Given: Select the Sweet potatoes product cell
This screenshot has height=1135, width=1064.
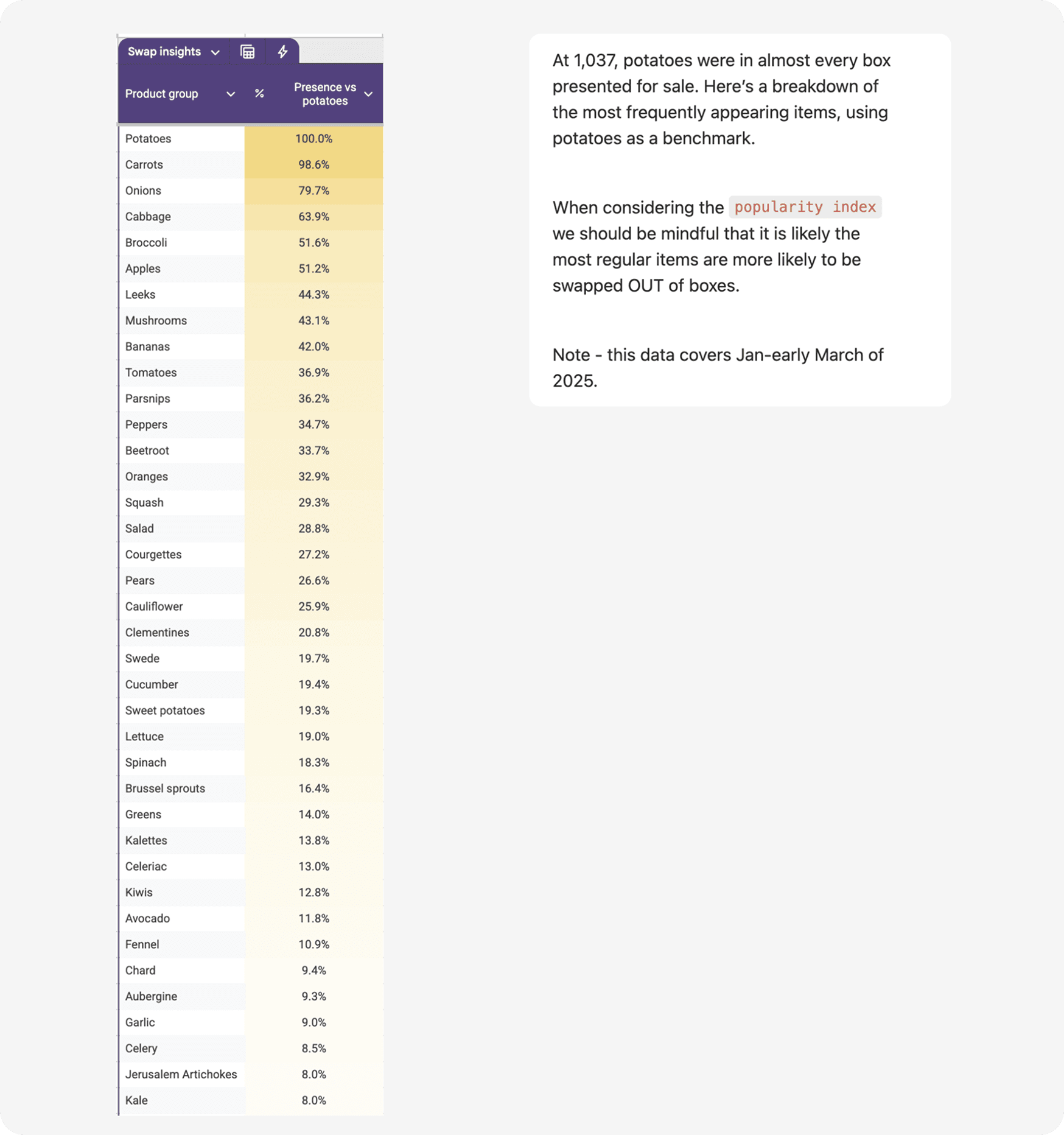Looking at the screenshot, I should pyautogui.click(x=165, y=711).
